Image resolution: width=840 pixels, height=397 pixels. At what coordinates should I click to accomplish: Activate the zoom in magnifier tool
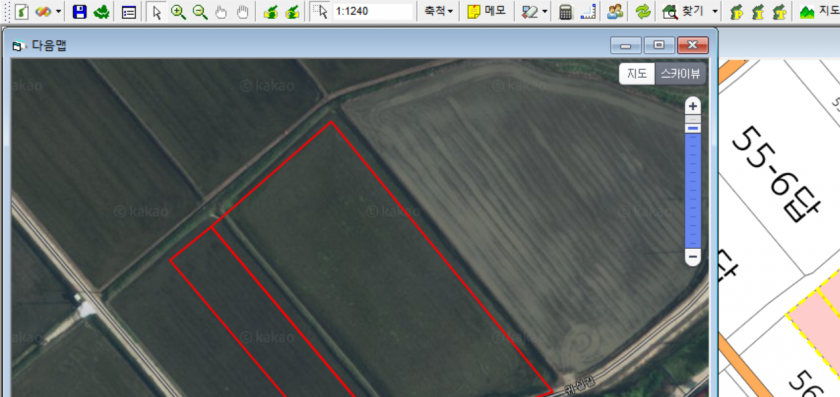[x=178, y=12]
